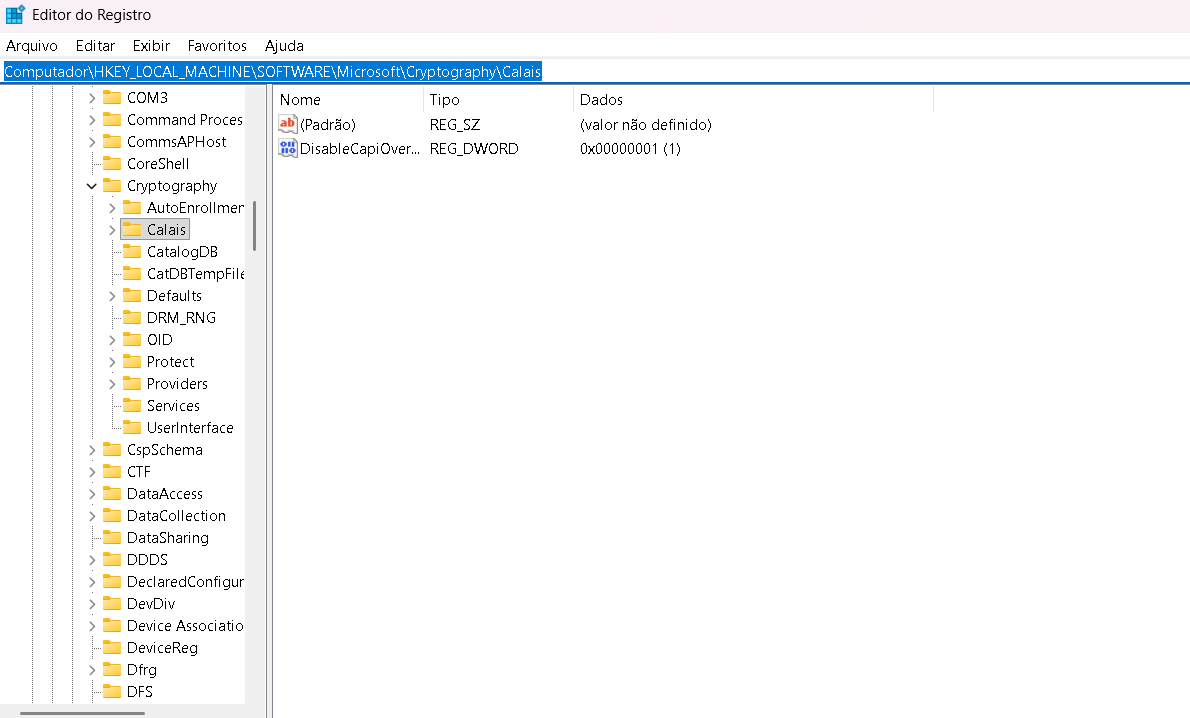This screenshot has width=1190, height=718.
Task: Select the CoreShell key in tree
Action: [x=157, y=164]
